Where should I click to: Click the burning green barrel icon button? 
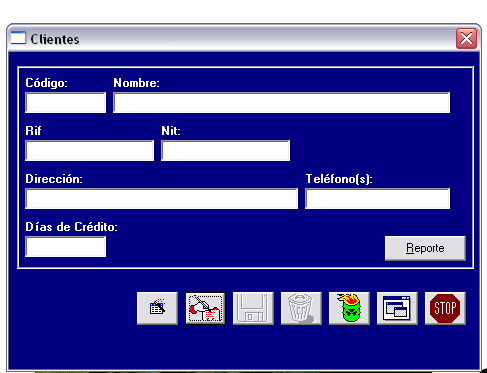[349, 308]
